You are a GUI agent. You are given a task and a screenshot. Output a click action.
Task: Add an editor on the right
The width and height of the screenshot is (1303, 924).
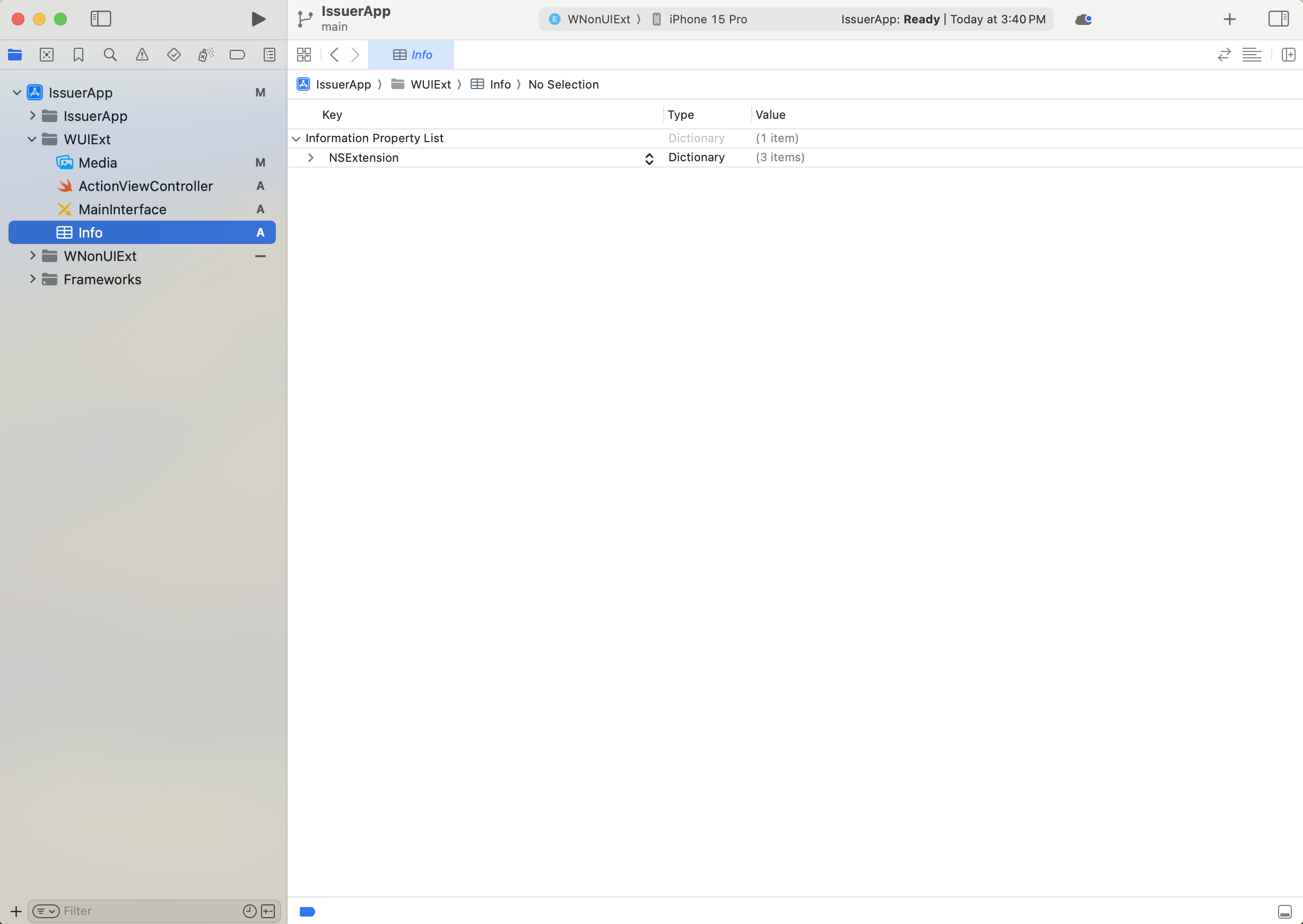(1288, 55)
